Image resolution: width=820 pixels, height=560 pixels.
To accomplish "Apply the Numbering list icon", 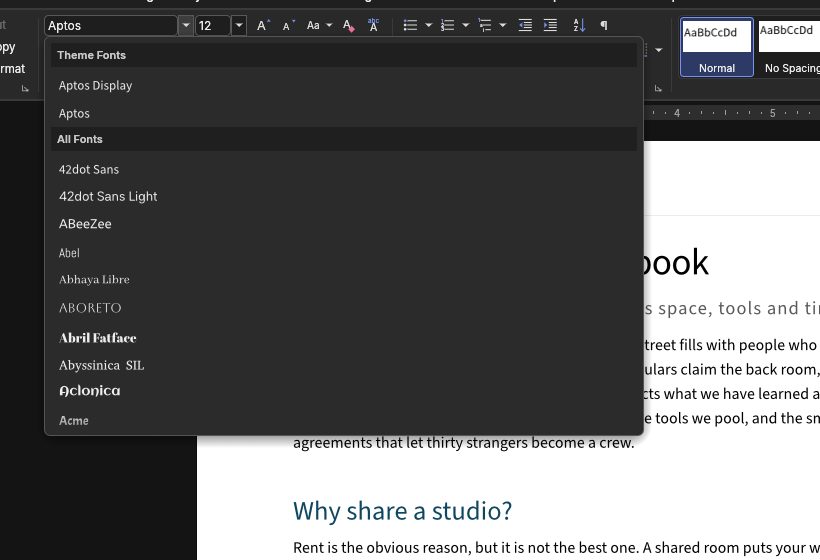I will (448, 25).
